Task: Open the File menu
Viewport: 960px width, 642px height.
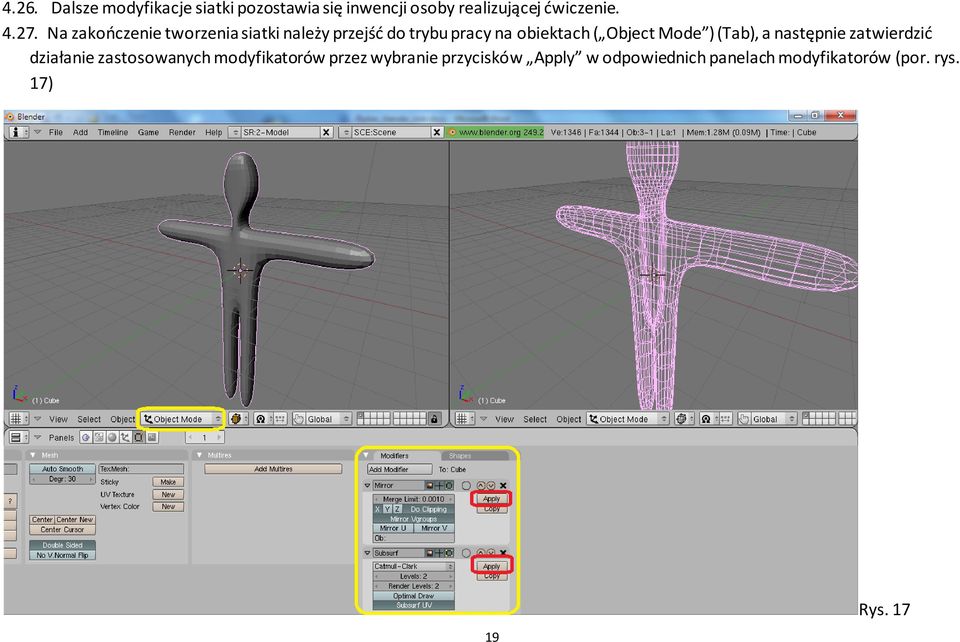Action: [x=56, y=132]
